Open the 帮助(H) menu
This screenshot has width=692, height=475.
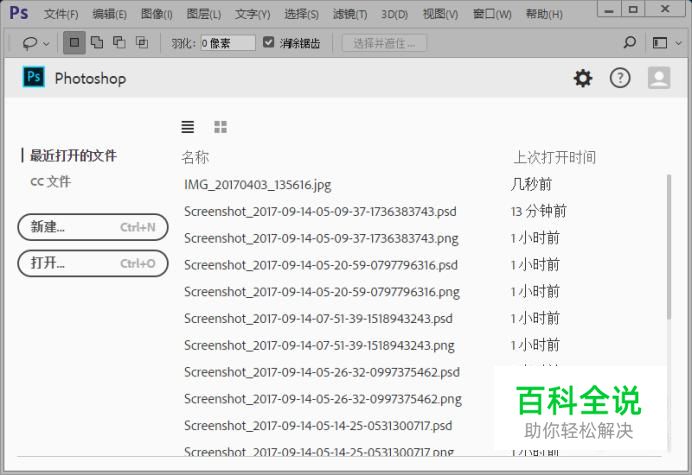pos(544,14)
